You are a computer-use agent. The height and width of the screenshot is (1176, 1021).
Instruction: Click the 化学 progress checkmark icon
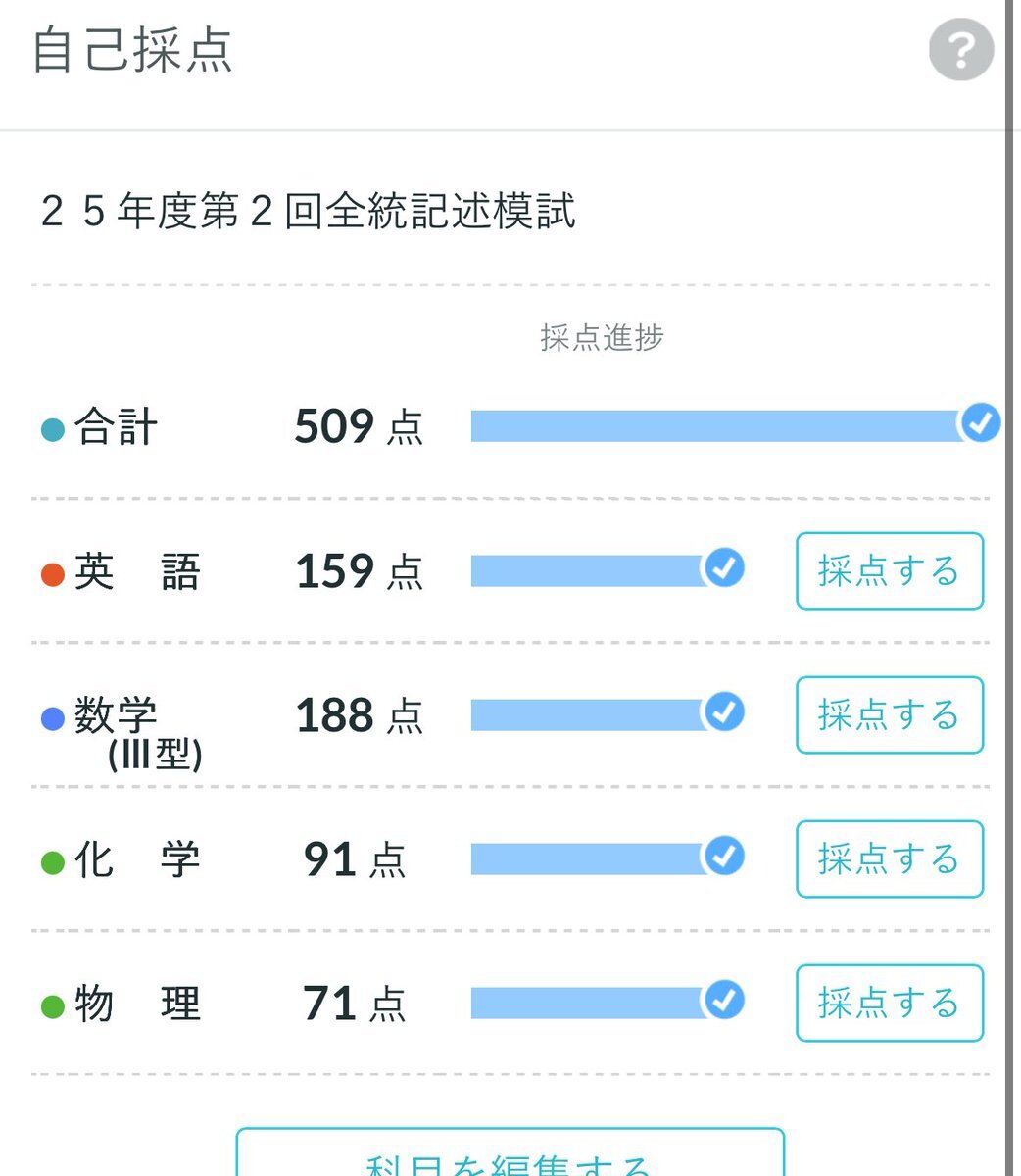point(724,857)
